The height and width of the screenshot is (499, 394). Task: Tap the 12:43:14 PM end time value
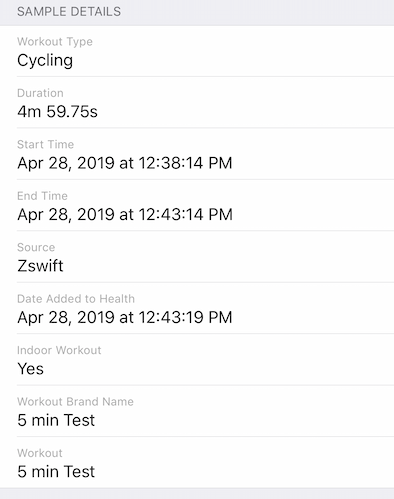185,214
